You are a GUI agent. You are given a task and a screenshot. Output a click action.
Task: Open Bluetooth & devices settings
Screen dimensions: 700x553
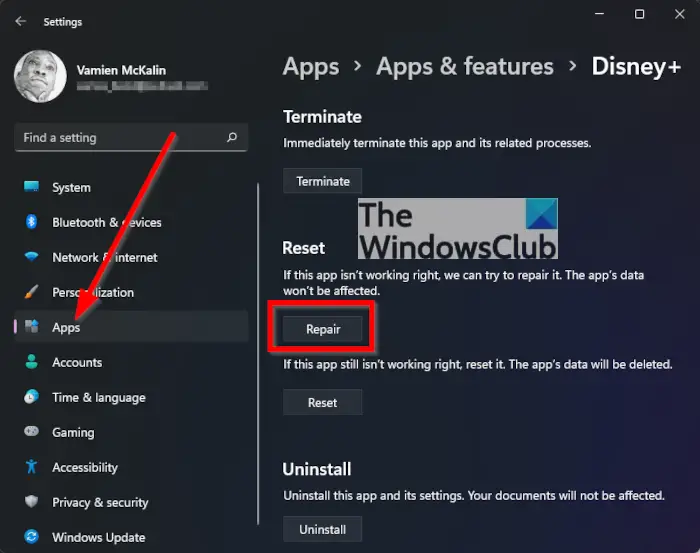pos(131,222)
